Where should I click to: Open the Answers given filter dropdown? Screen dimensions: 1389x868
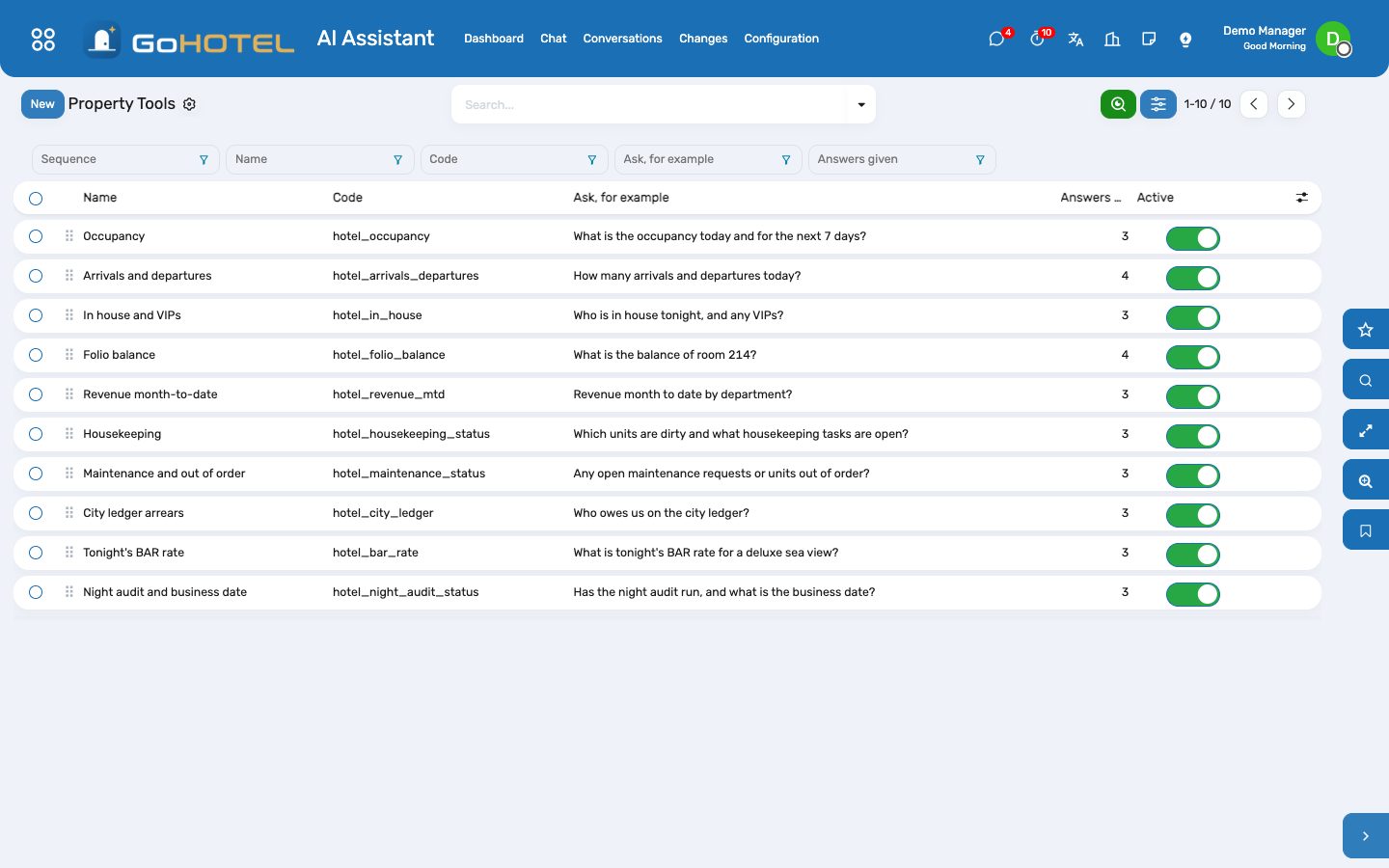tap(902, 159)
